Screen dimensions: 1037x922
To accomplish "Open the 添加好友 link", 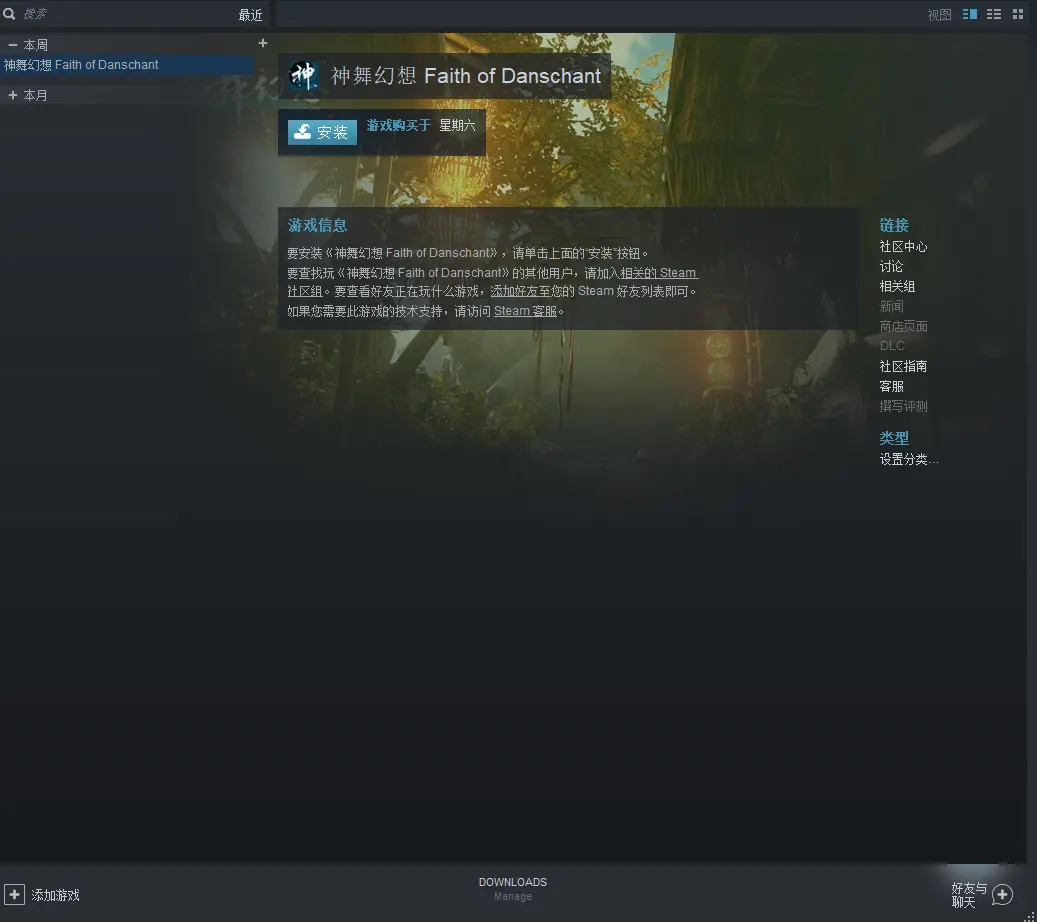I will click(520, 291).
